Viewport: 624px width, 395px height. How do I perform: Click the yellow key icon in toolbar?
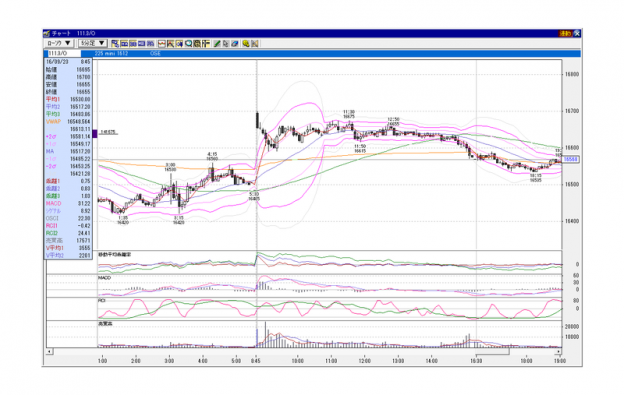[x=246, y=43]
